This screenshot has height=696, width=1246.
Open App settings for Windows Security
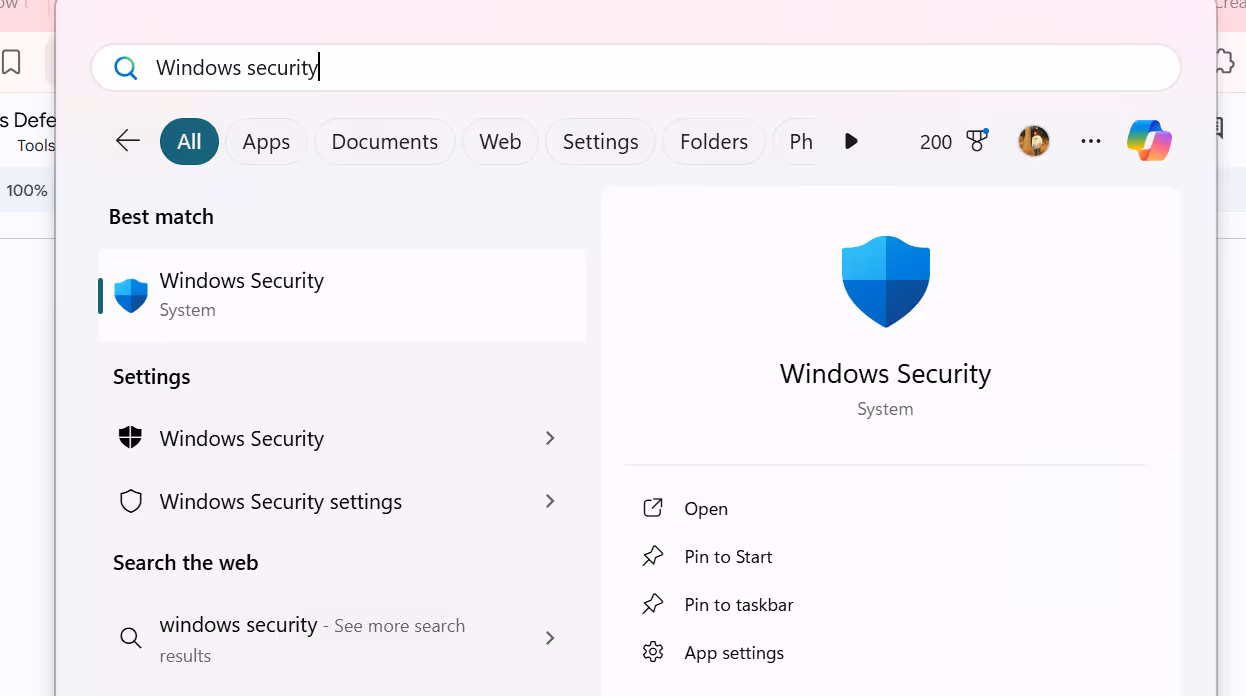[734, 652]
